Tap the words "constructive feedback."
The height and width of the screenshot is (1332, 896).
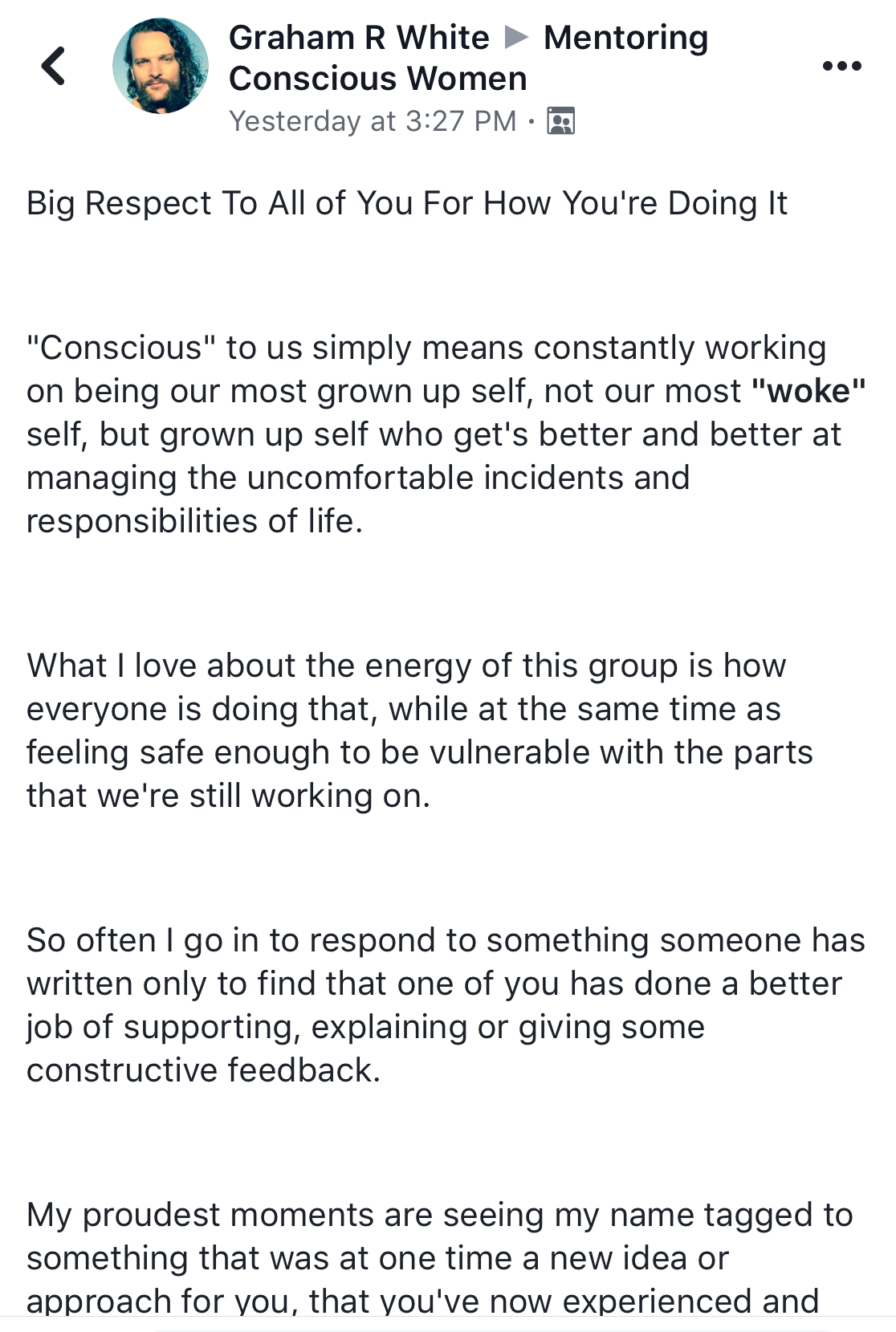(204, 1070)
